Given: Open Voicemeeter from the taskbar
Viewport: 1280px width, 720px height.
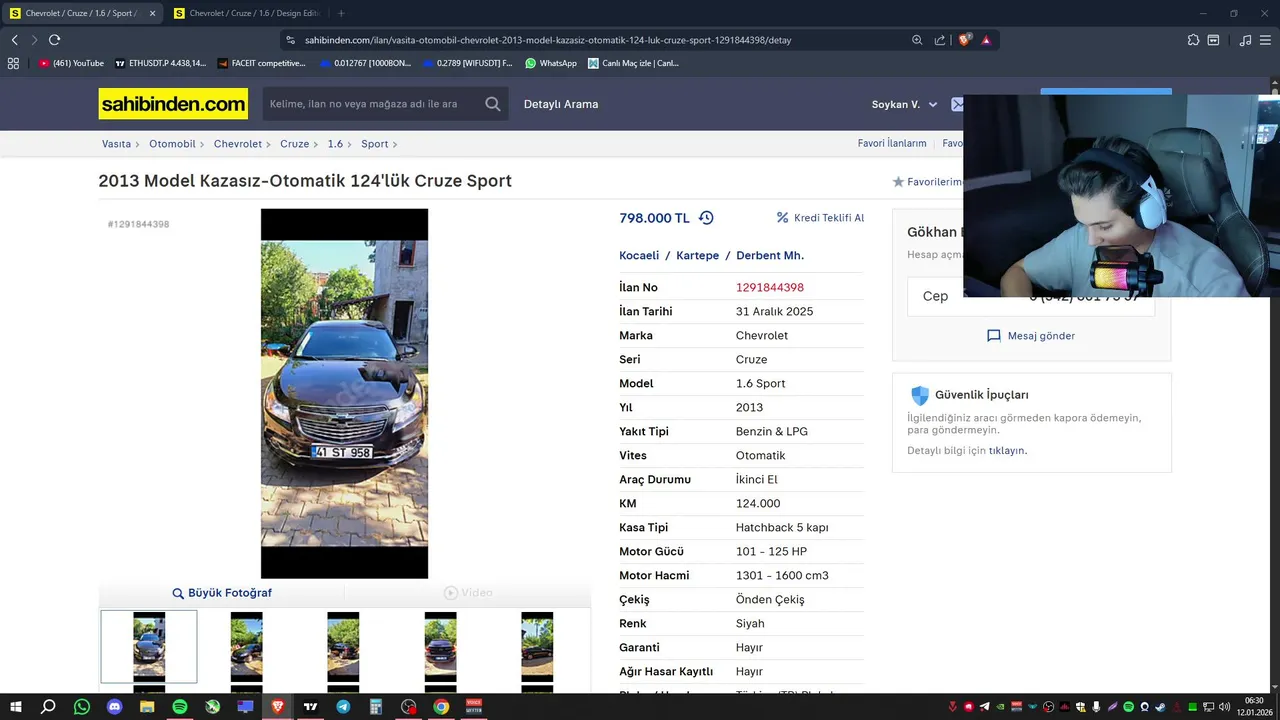Looking at the screenshot, I should (x=474, y=707).
